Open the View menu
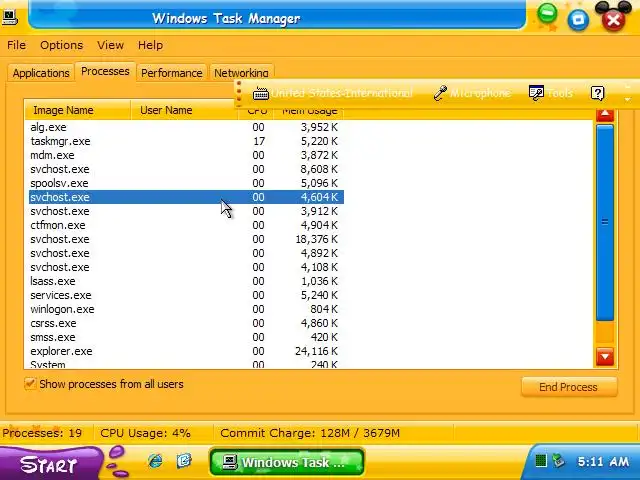Screen dimensions: 640x480 click(110, 45)
